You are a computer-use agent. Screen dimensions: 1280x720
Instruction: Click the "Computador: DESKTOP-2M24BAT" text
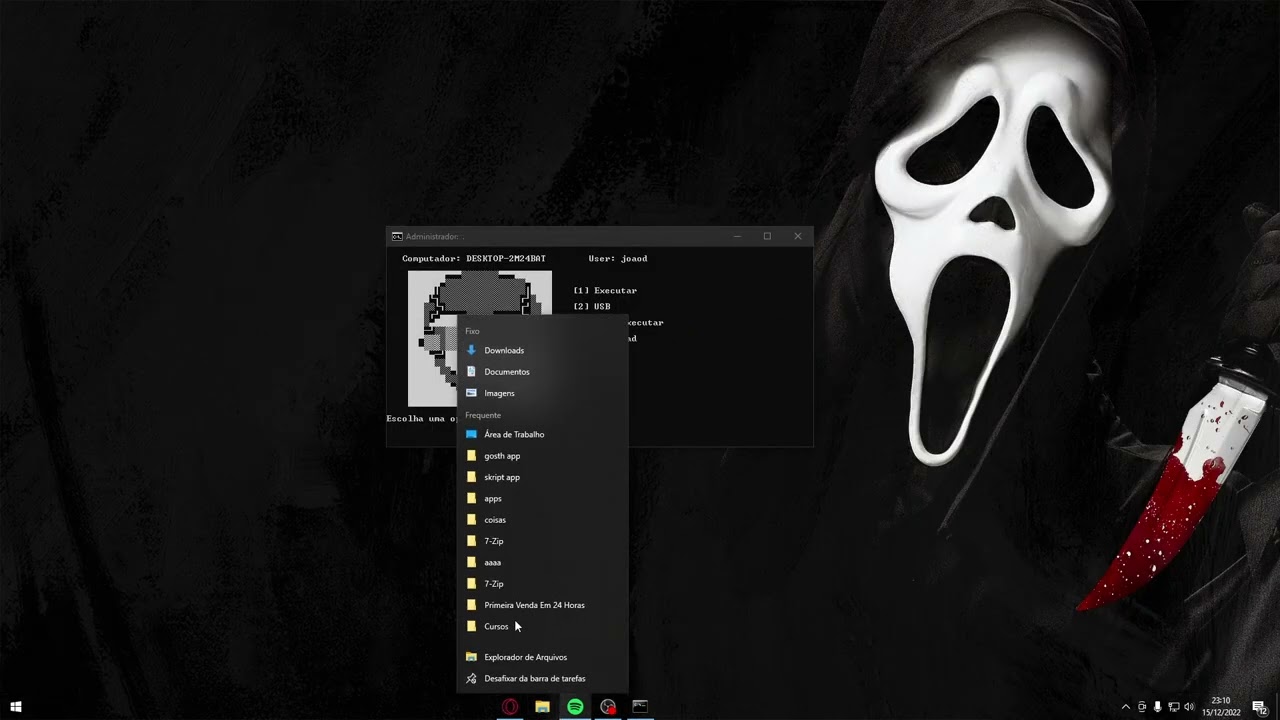[474, 258]
